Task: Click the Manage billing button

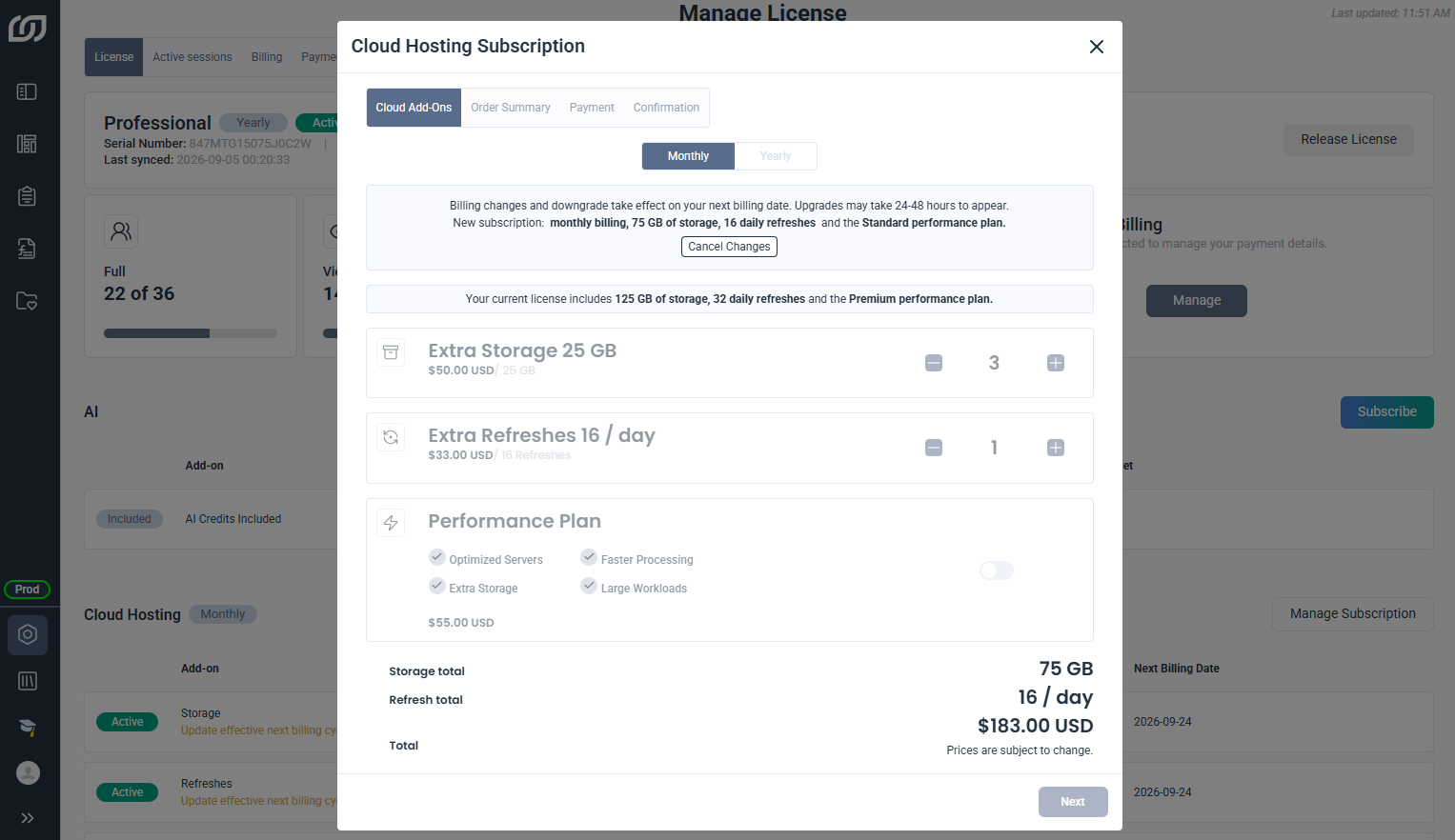Action: click(x=1196, y=300)
